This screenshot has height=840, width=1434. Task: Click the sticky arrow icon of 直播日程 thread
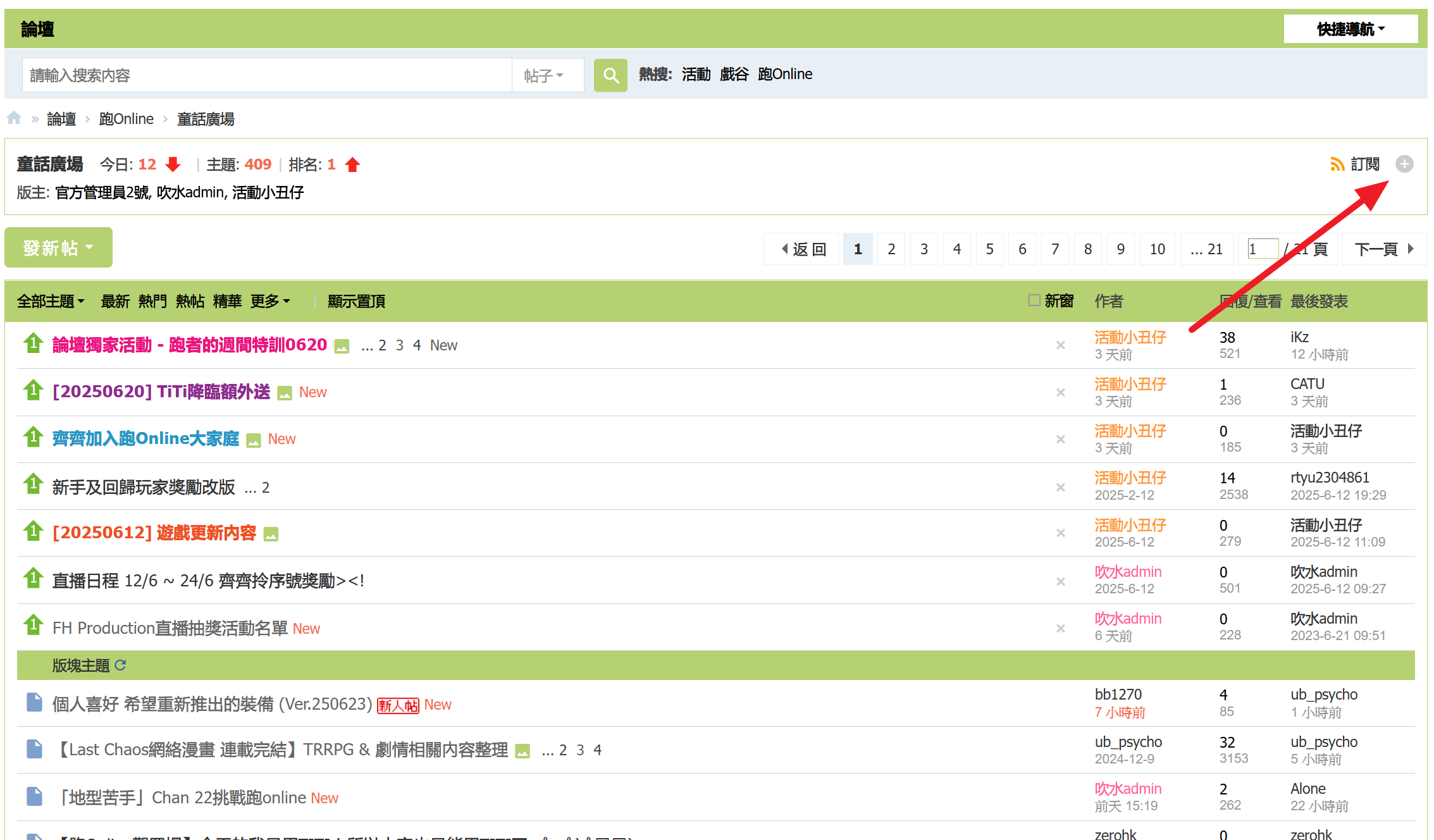(x=33, y=578)
